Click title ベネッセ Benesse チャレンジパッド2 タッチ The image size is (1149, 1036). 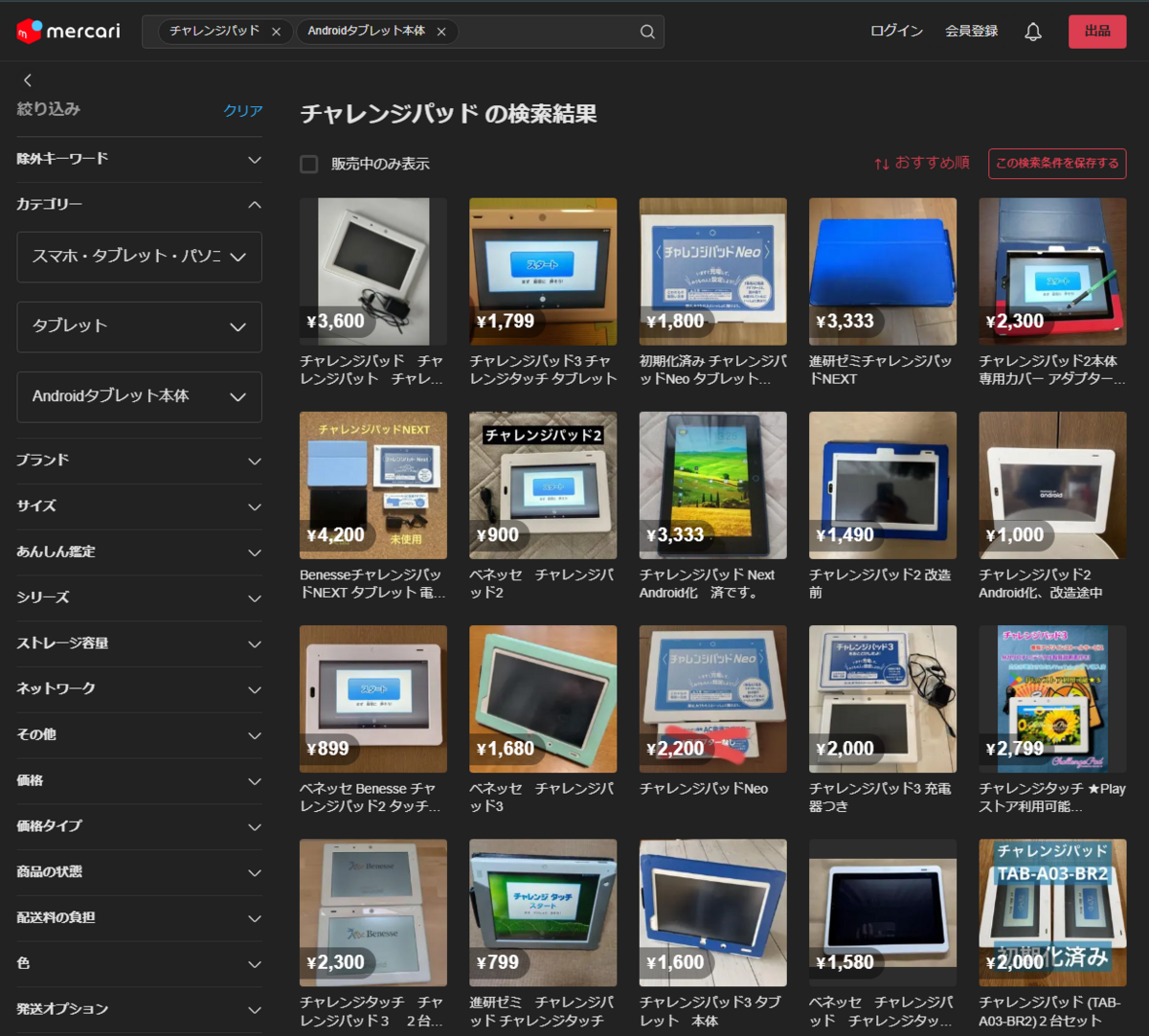pyautogui.click(x=371, y=798)
